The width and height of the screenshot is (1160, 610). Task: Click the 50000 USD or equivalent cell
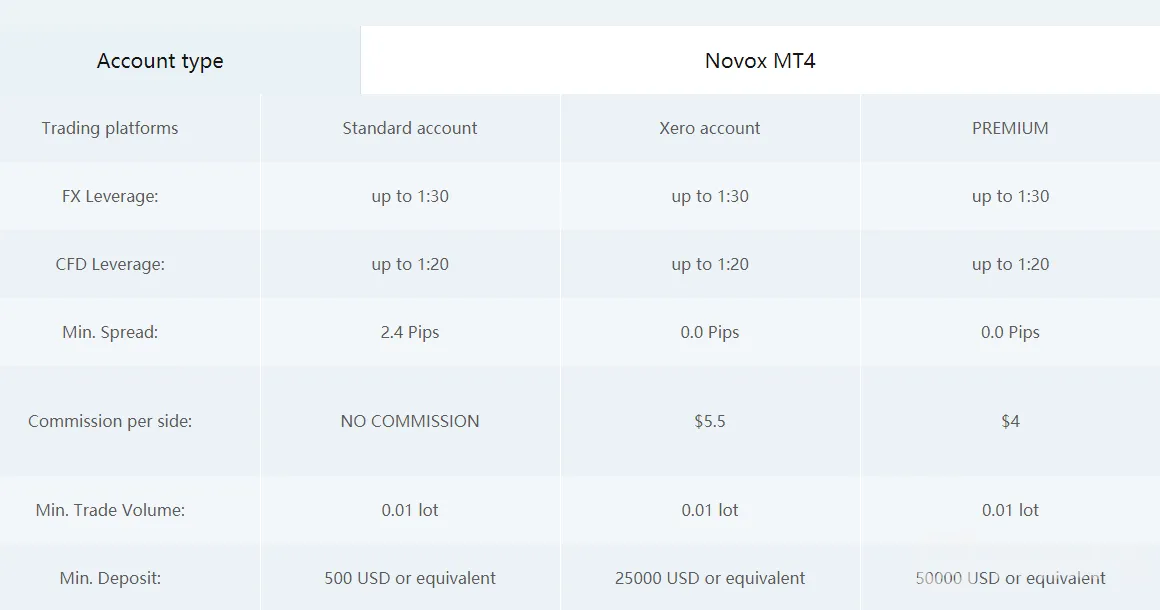[x=1010, y=577]
